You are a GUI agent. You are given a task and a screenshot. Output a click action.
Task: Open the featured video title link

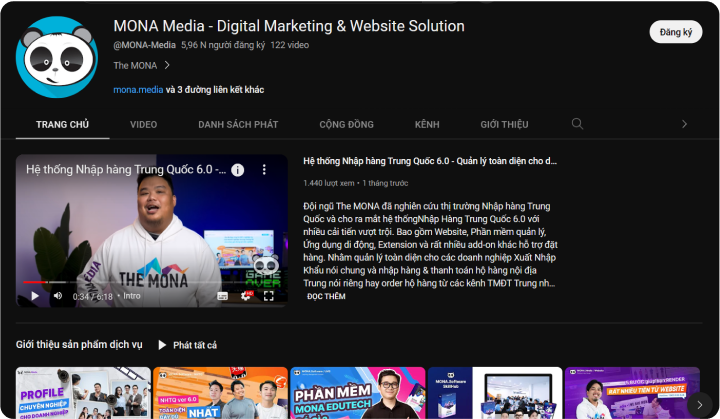pos(430,161)
